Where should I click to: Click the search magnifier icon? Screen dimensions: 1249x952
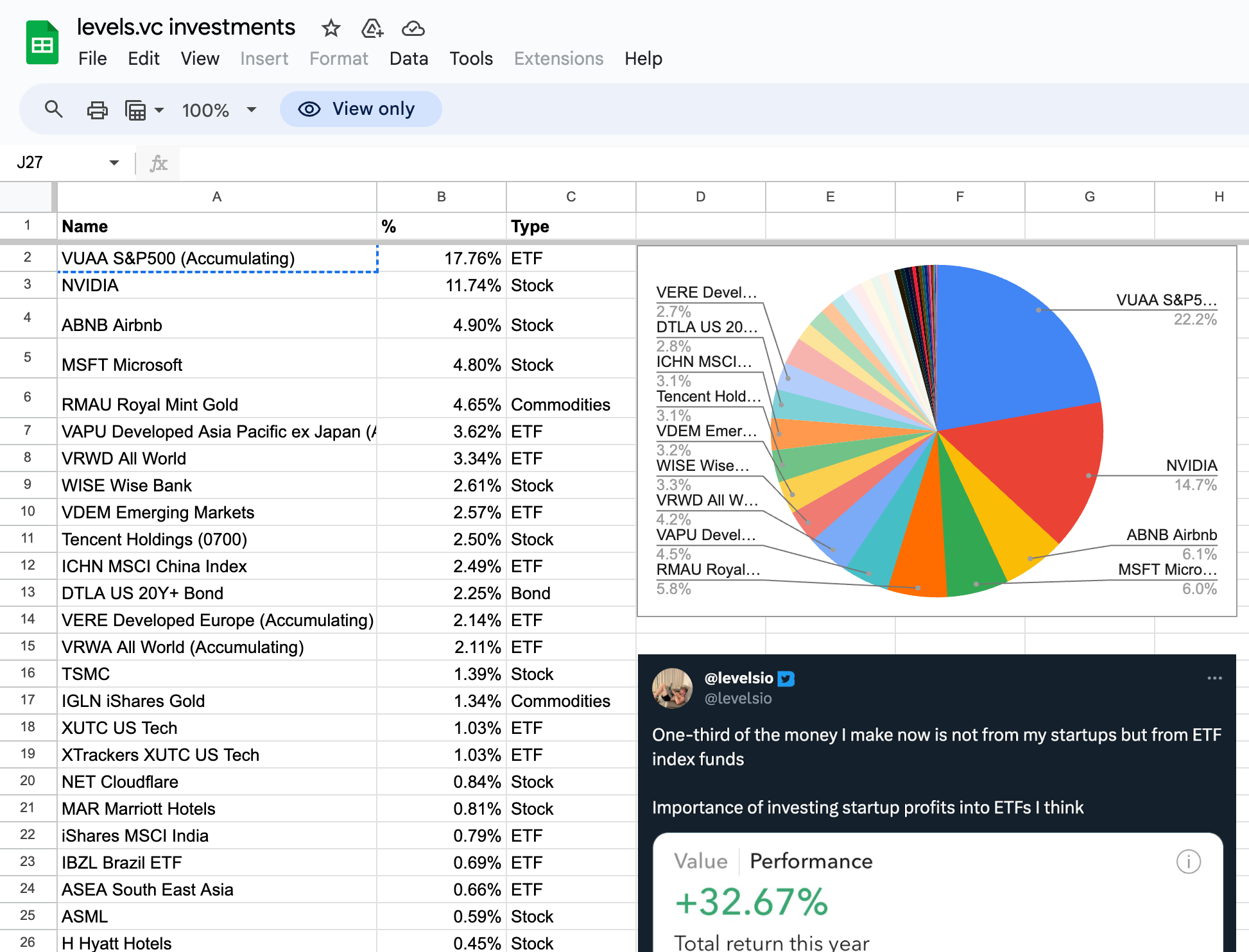click(54, 110)
